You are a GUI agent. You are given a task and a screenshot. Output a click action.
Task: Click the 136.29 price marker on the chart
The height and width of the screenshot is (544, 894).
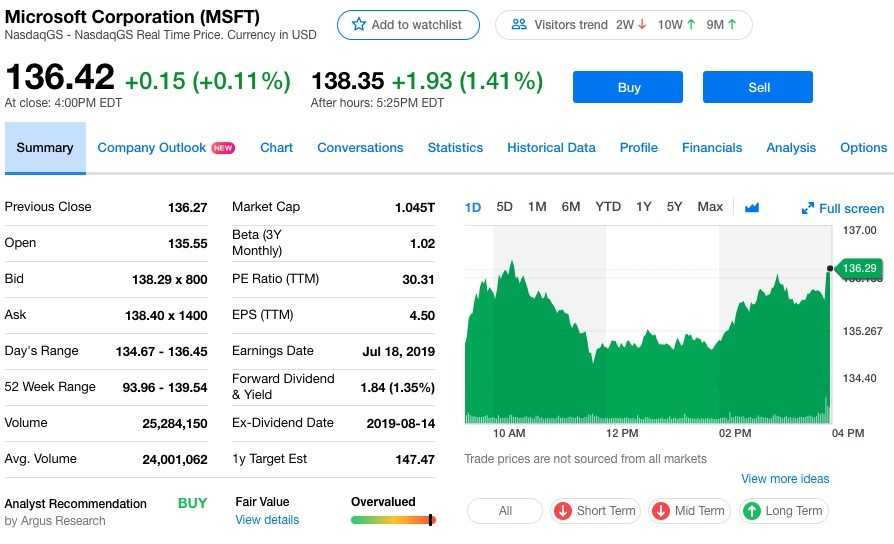(x=859, y=268)
